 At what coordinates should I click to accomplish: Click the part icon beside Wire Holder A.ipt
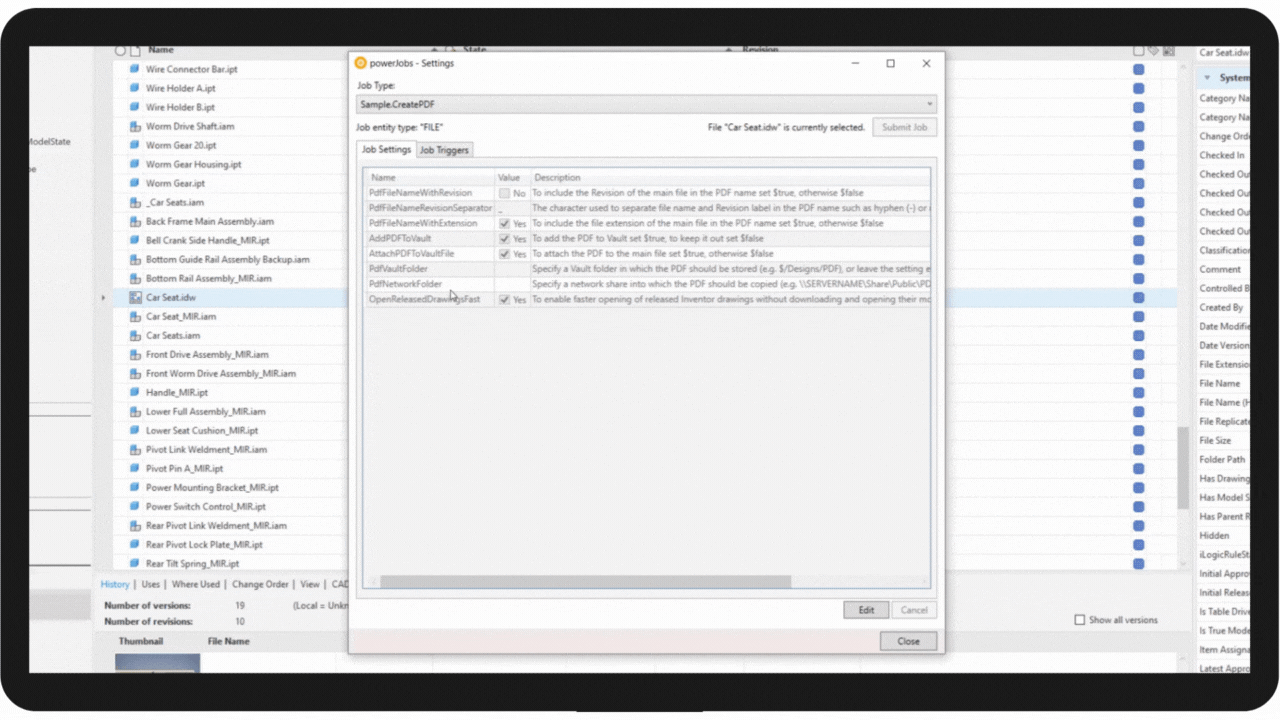[135, 89]
